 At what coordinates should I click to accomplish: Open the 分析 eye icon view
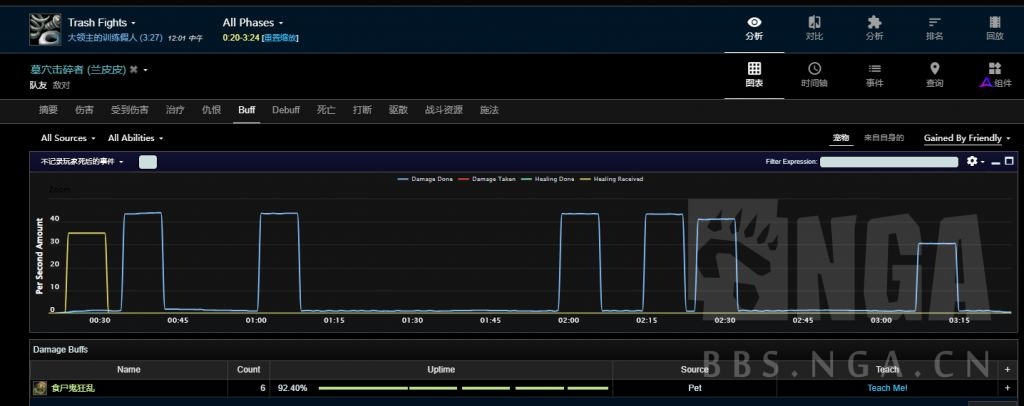click(x=754, y=27)
